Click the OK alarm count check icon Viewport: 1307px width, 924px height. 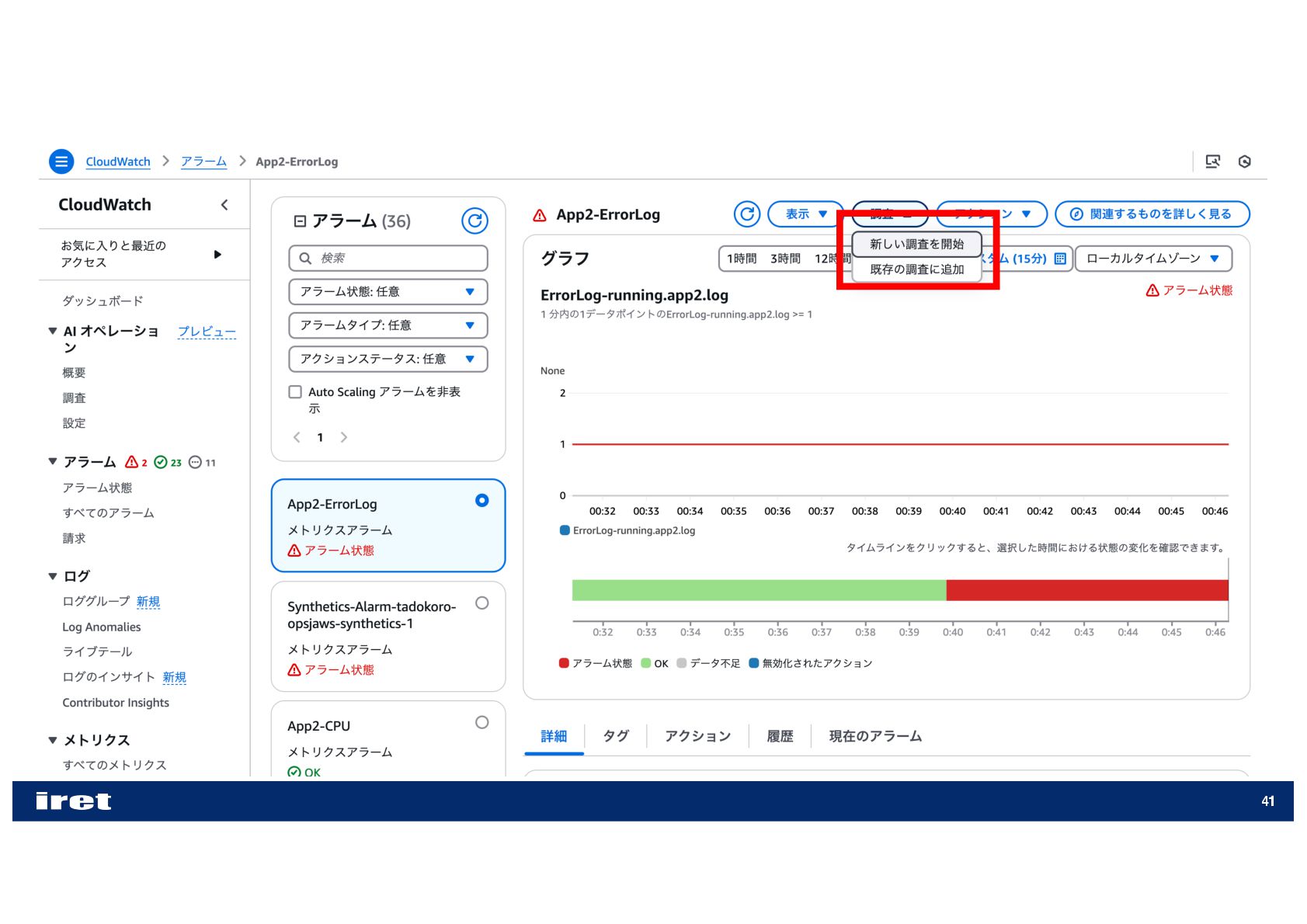coord(161,462)
